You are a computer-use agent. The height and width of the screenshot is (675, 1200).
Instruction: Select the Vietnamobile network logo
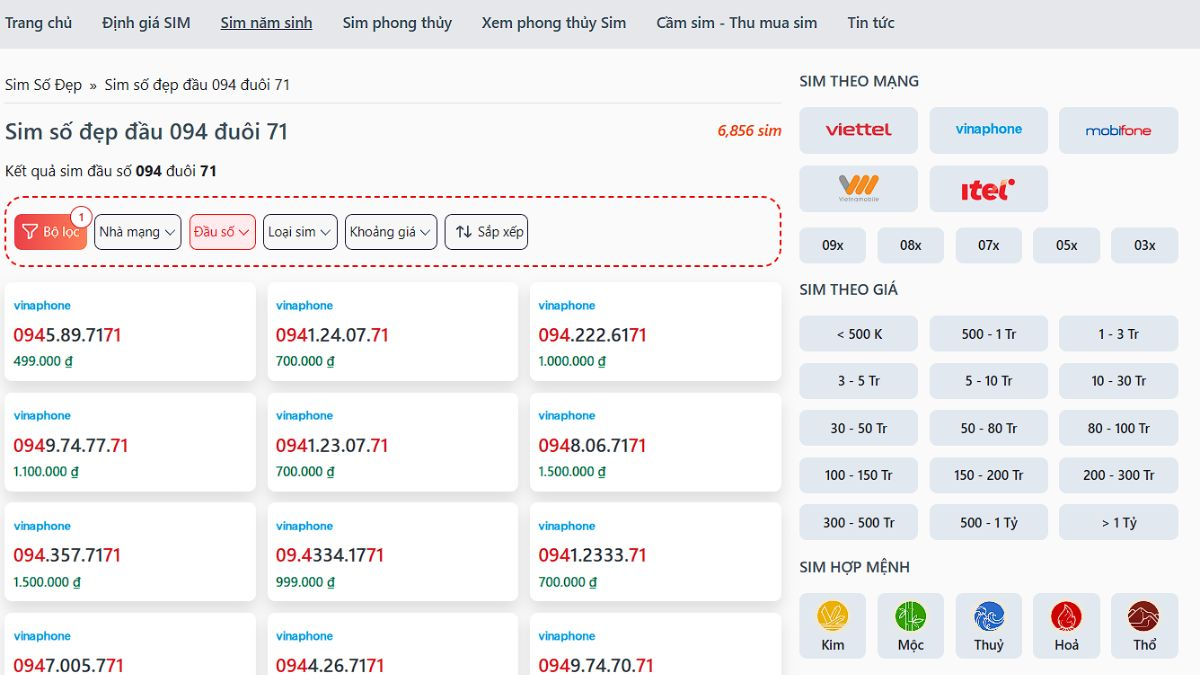coord(858,189)
